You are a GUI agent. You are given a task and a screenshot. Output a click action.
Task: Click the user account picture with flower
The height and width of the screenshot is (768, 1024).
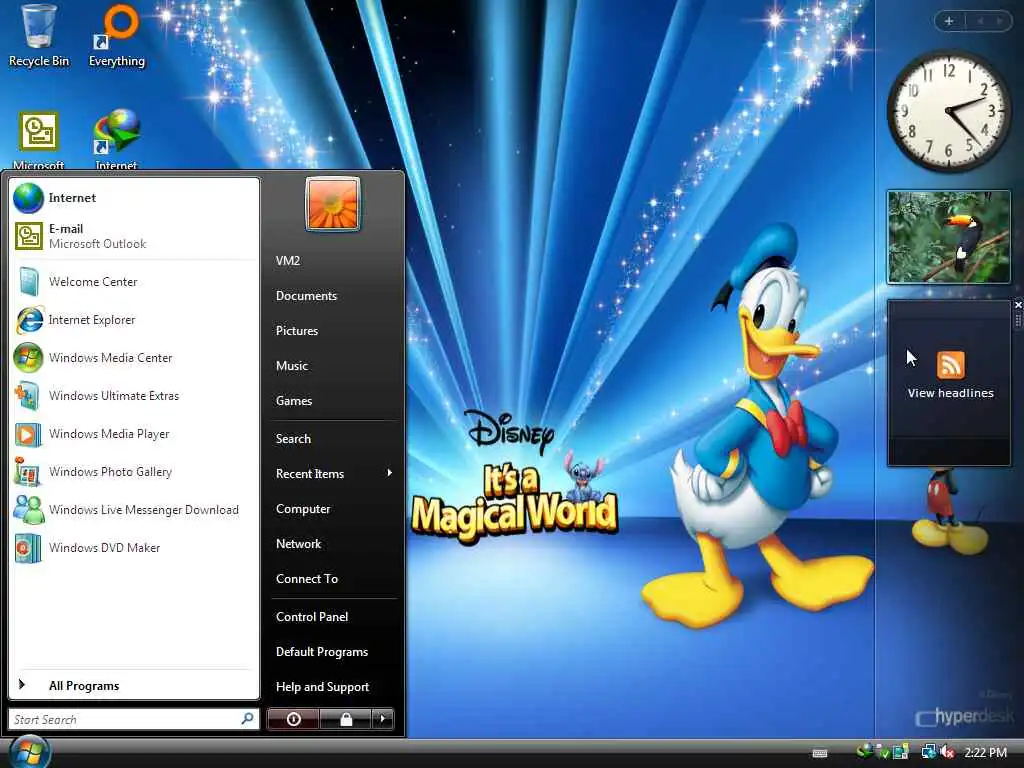tap(332, 204)
